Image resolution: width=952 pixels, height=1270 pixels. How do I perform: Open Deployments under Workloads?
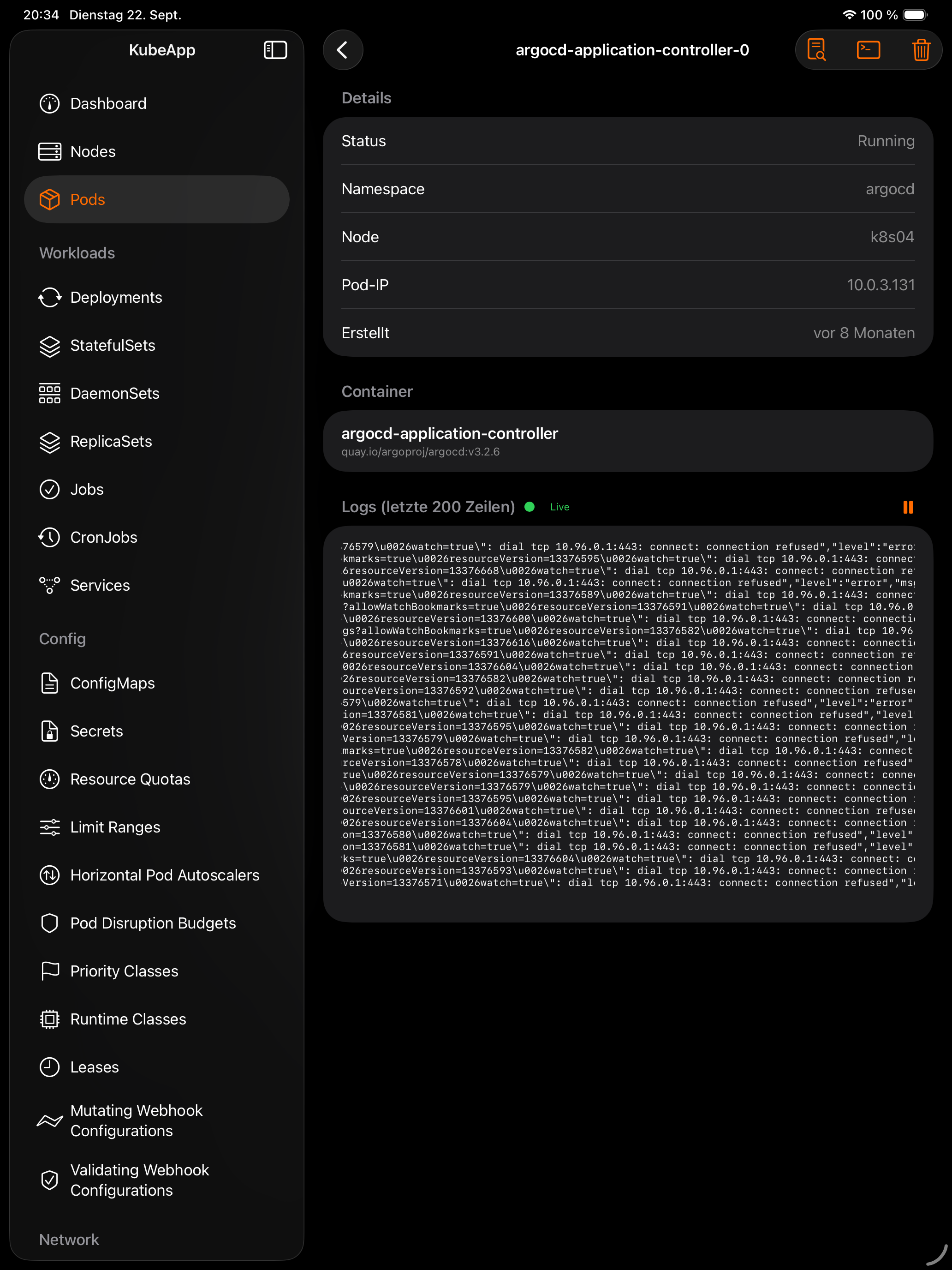click(156, 297)
